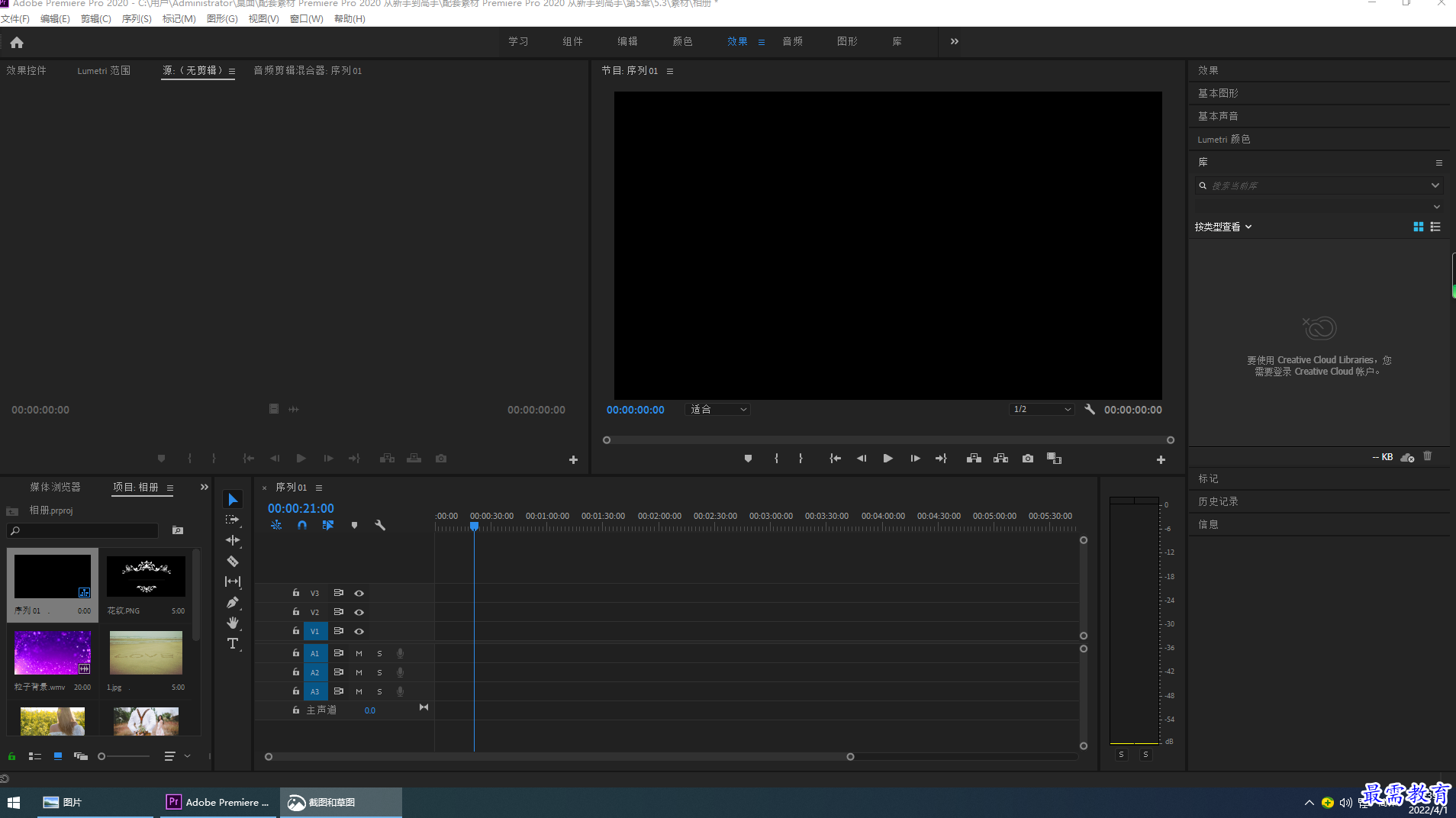This screenshot has width=1456, height=818.
Task: Toggle V2 track output eye
Action: pos(359,612)
